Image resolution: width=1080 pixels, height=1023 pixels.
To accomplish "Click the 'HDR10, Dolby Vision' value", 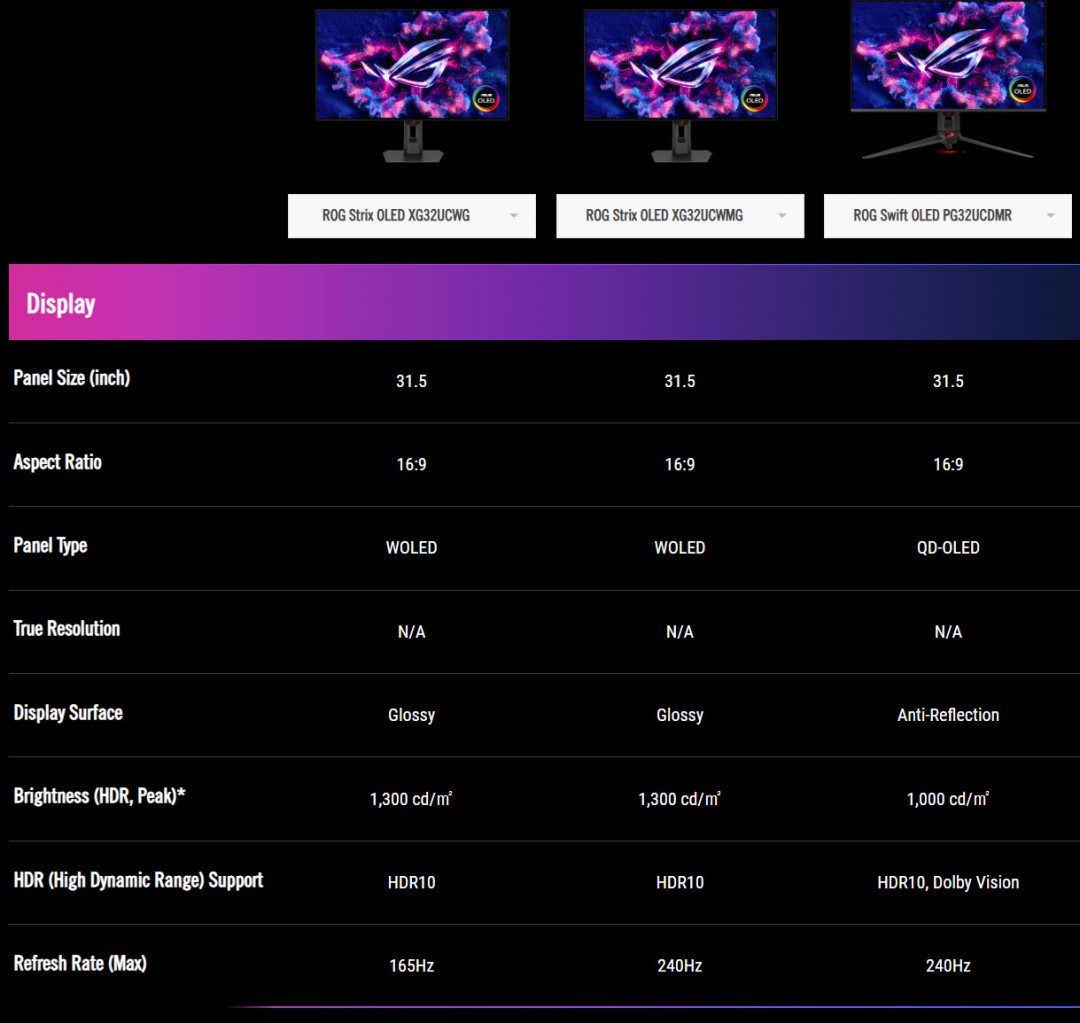I will [x=948, y=882].
